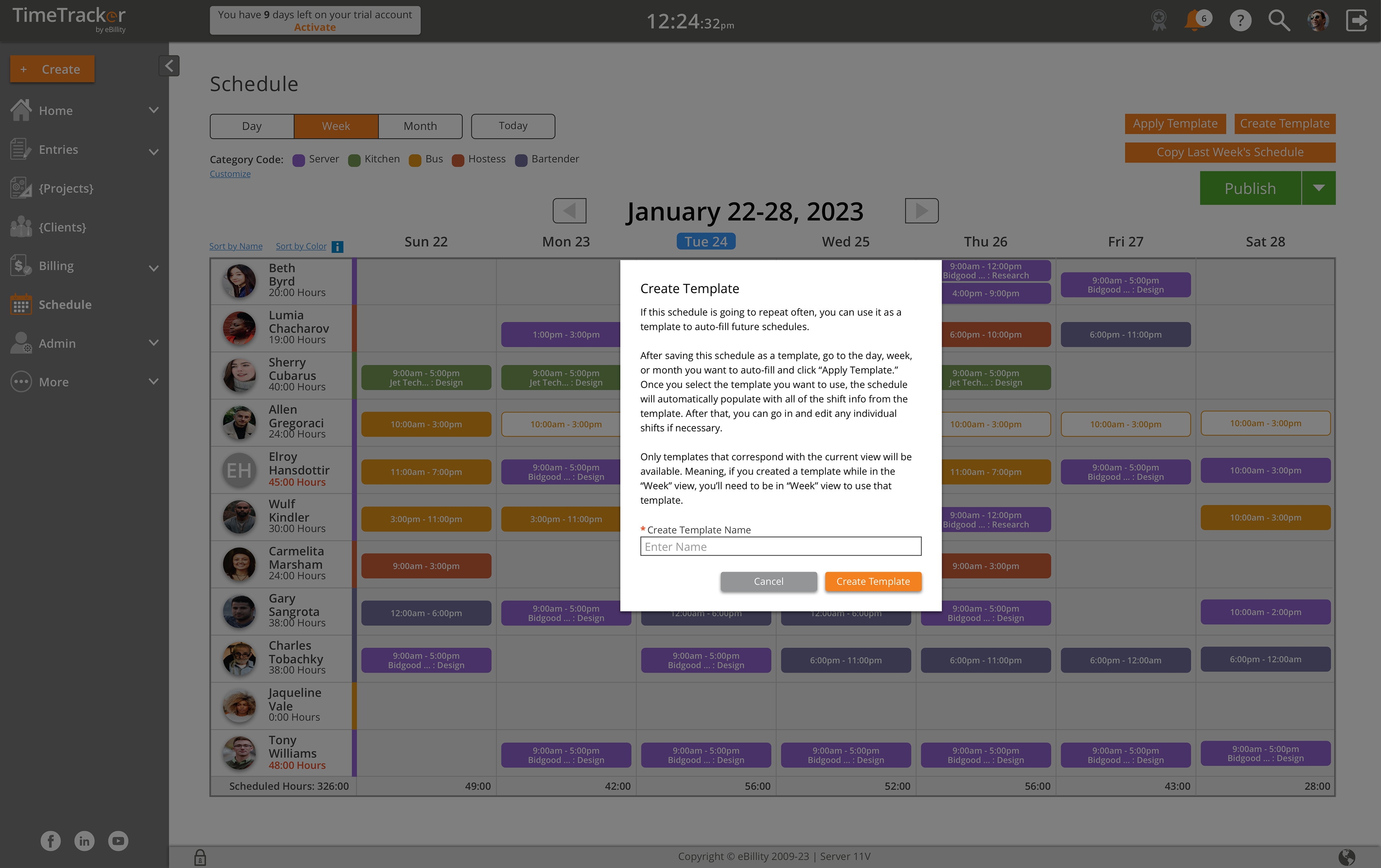The height and width of the screenshot is (868, 1381).
Task: Open the search magnifier icon
Action: (1279, 20)
